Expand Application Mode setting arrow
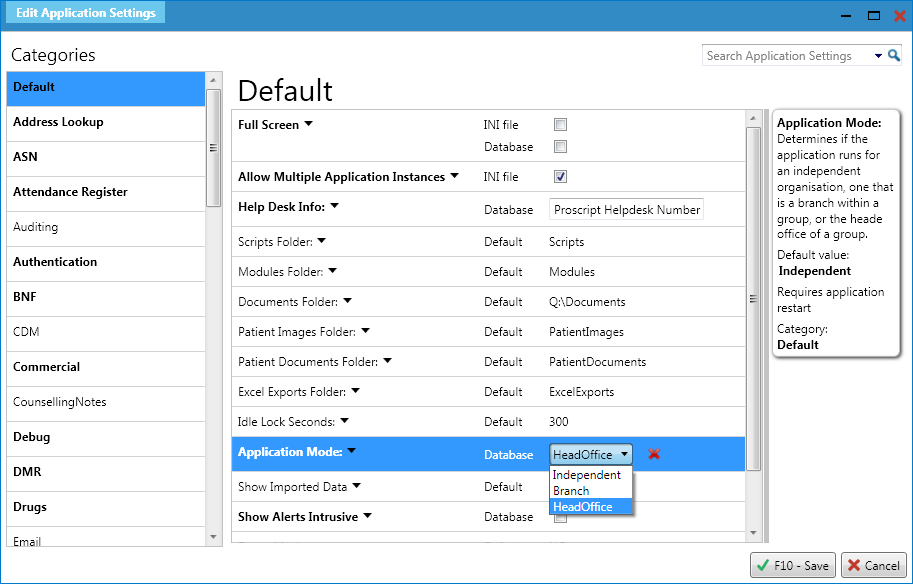 (352, 451)
